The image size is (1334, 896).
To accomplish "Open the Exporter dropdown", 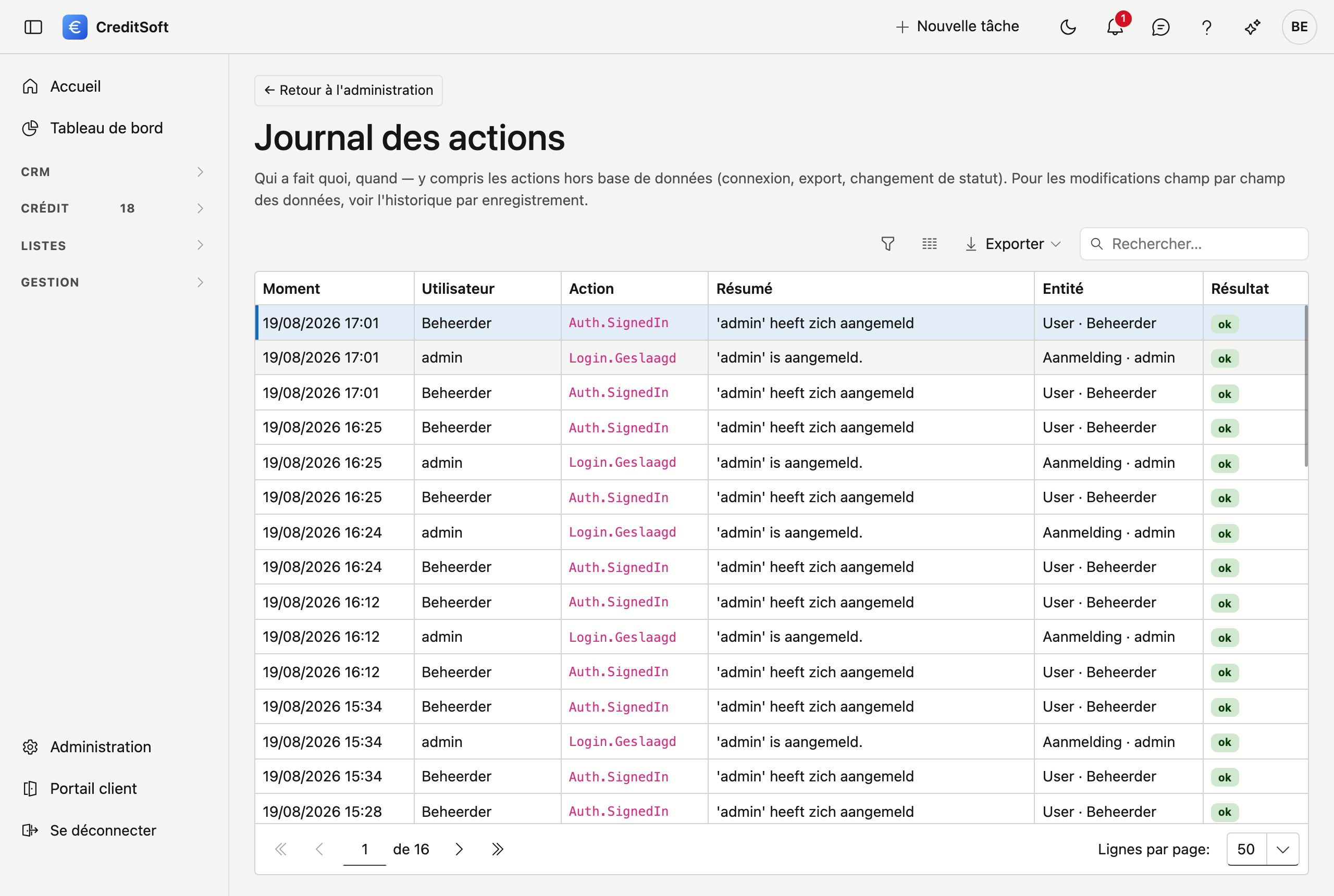I will point(1012,244).
